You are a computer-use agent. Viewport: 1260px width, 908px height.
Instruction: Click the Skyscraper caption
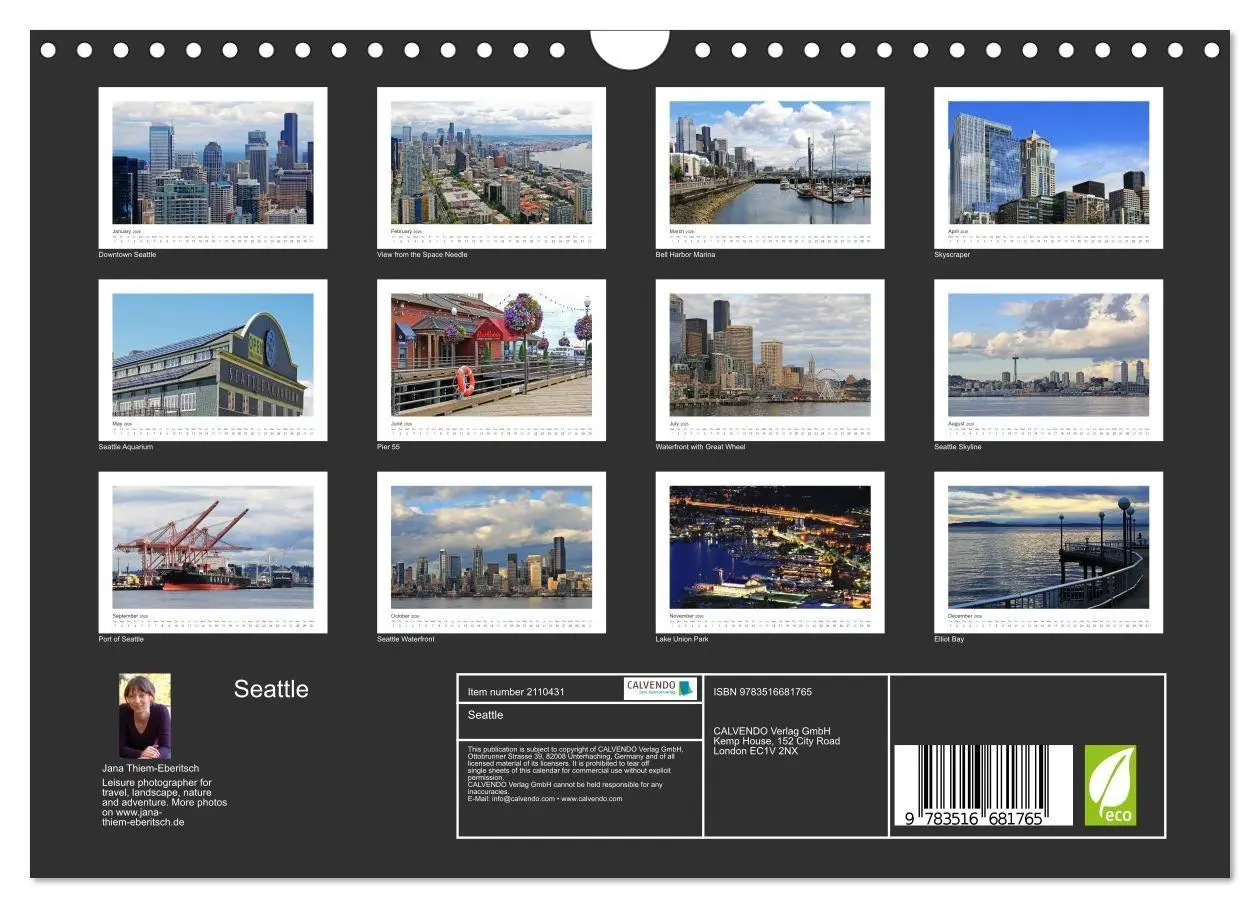click(x=952, y=255)
